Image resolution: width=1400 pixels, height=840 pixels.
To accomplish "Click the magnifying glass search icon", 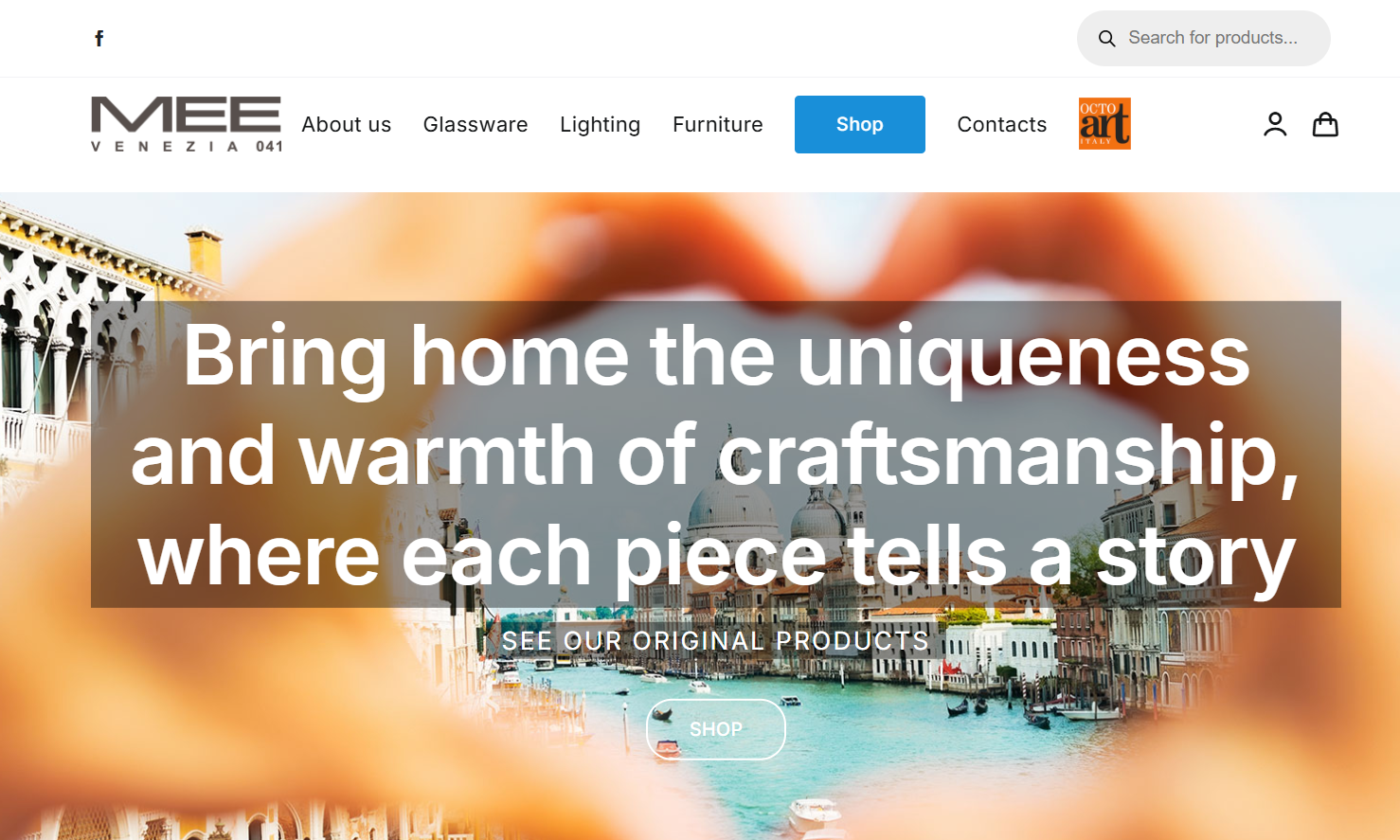I will pos(1106,39).
